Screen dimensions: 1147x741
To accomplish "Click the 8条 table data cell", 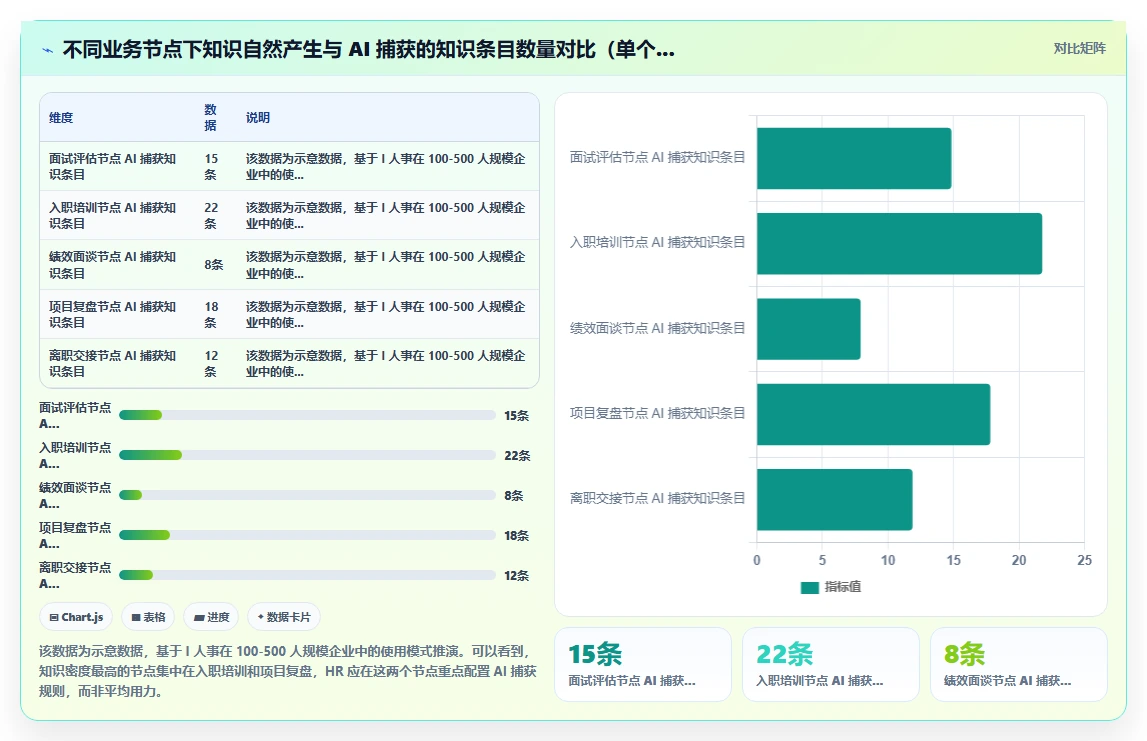I will (x=214, y=265).
